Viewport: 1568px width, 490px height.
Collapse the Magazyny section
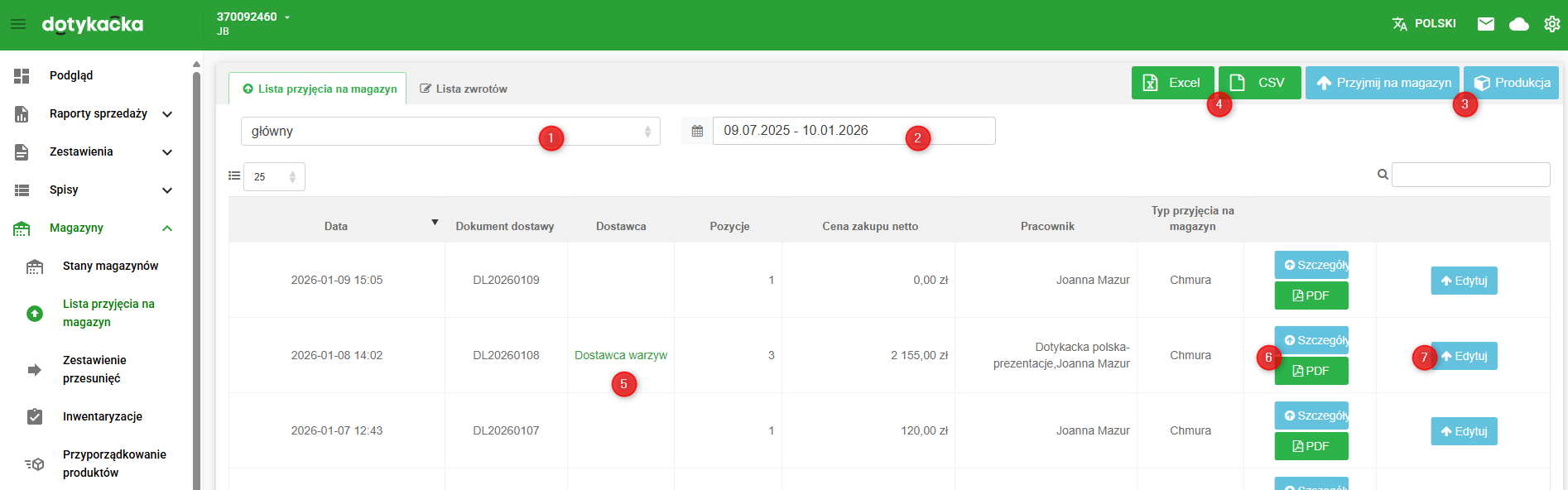click(167, 228)
